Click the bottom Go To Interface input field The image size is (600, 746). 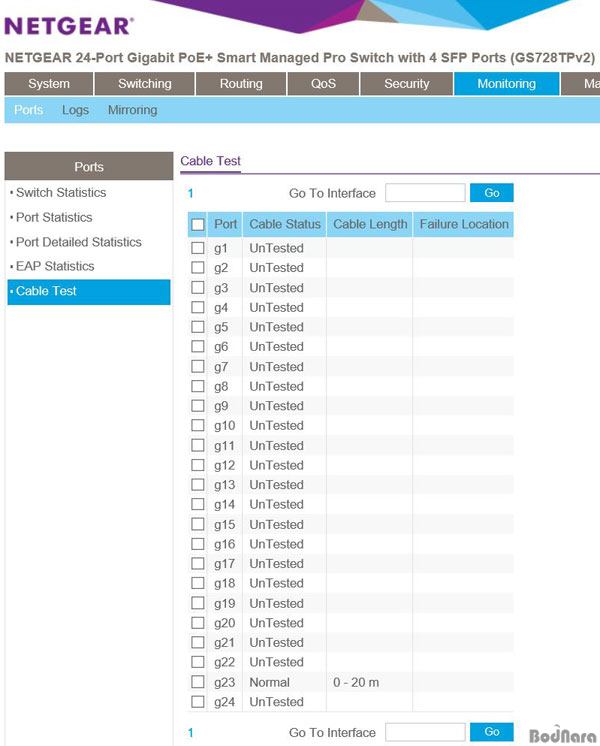click(x=425, y=732)
